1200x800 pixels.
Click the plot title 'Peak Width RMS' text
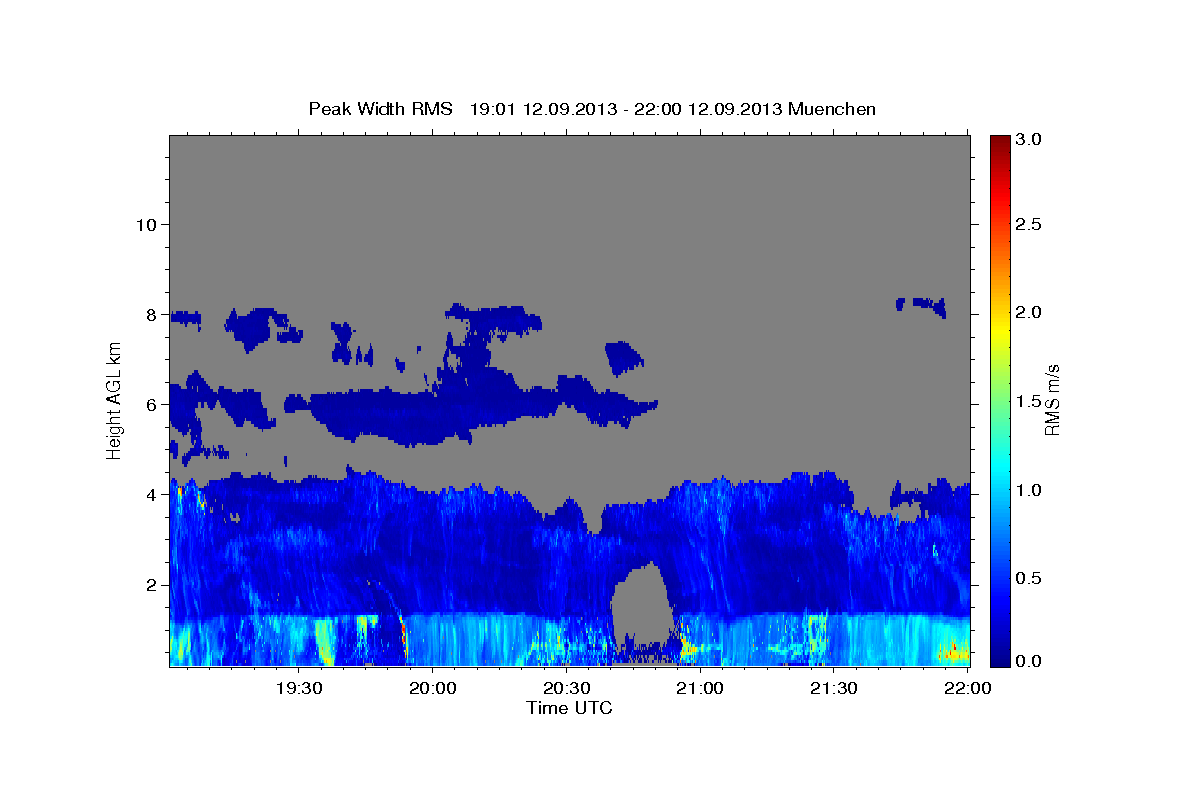point(381,109)
